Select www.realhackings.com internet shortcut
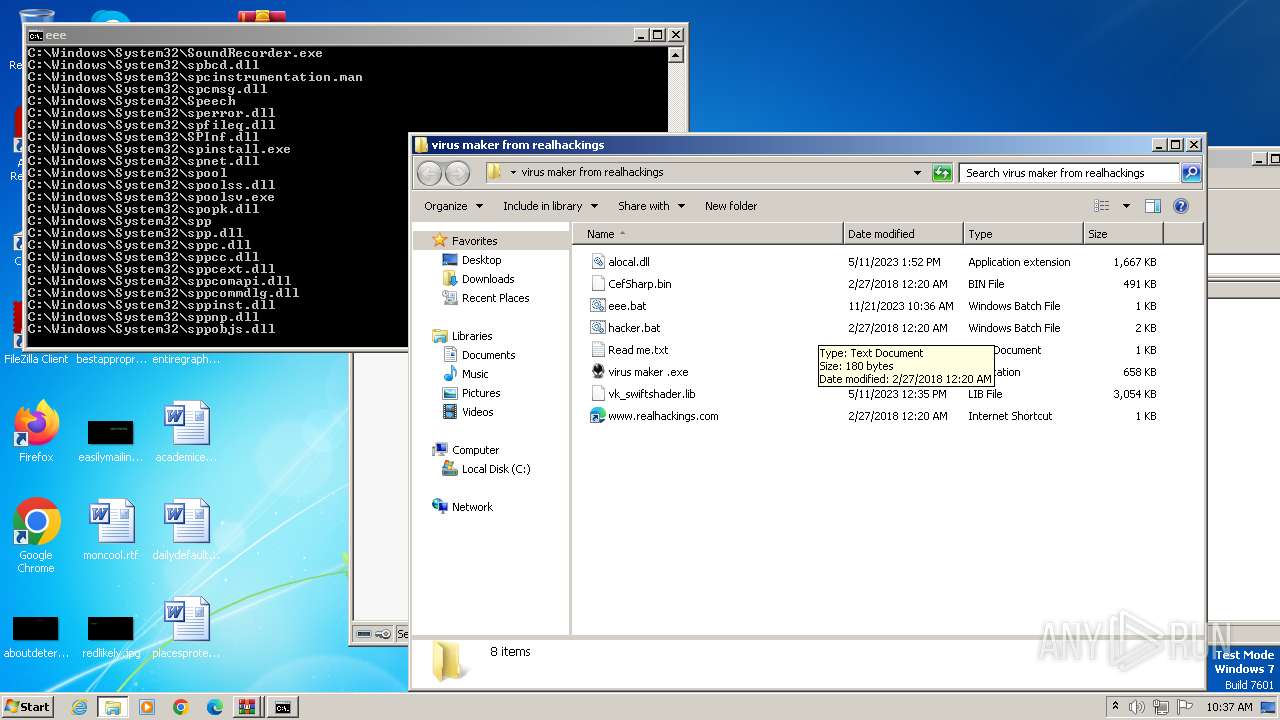 coord(662,416)
